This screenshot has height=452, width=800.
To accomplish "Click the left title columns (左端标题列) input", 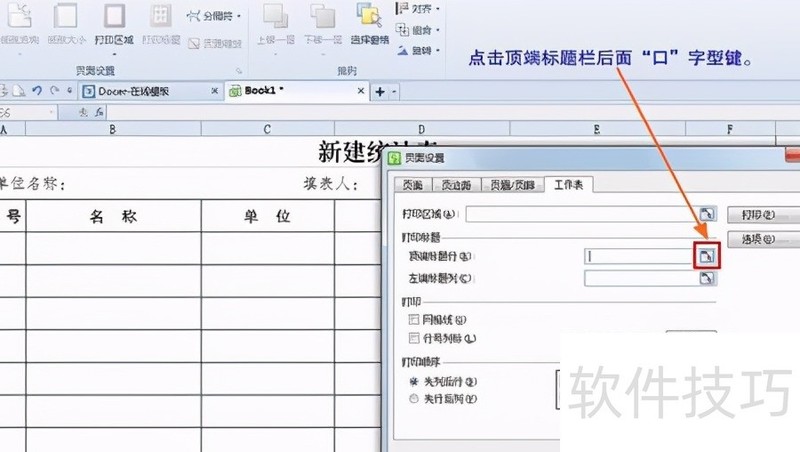I will 641,279.
